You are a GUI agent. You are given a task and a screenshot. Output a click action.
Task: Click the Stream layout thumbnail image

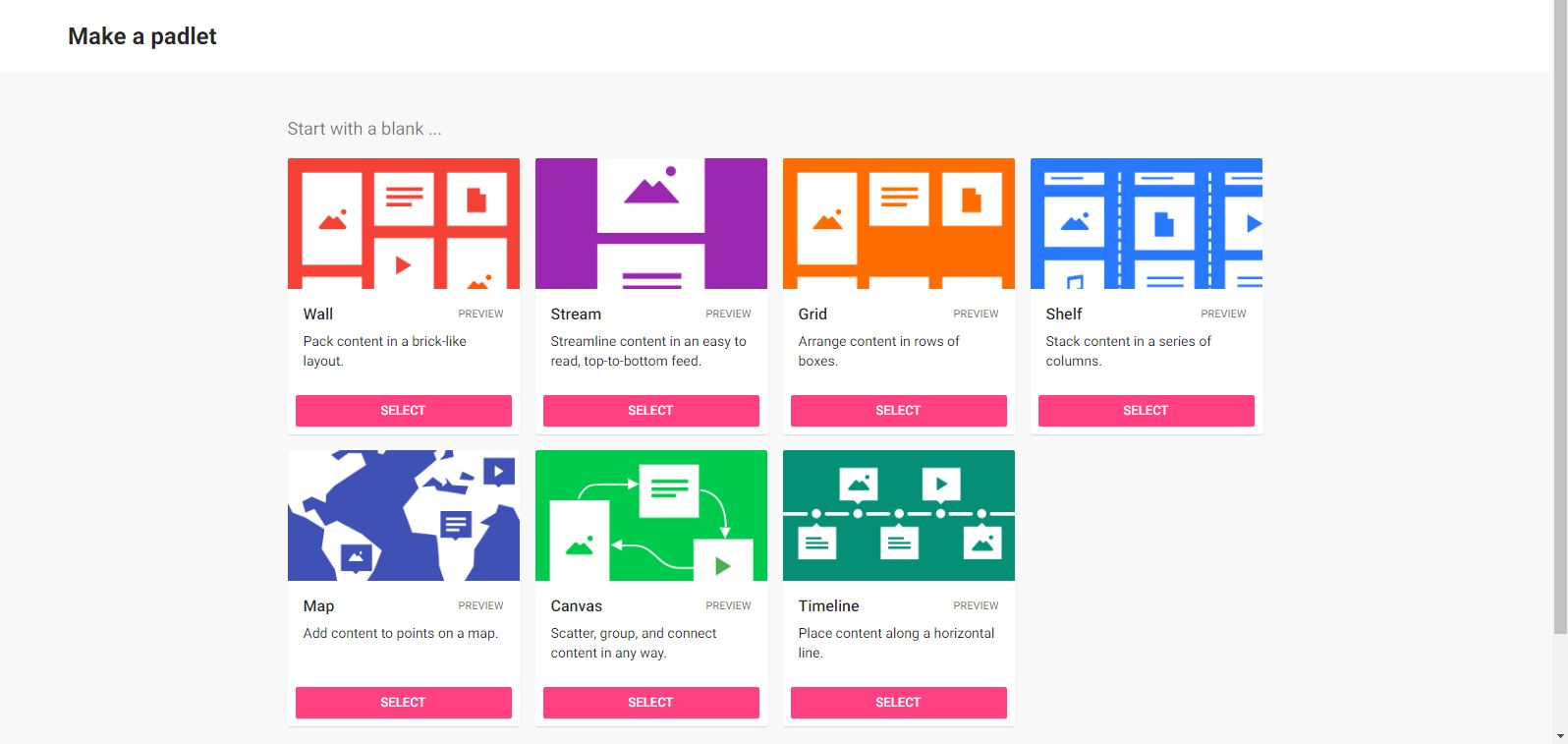pos(650,223)
